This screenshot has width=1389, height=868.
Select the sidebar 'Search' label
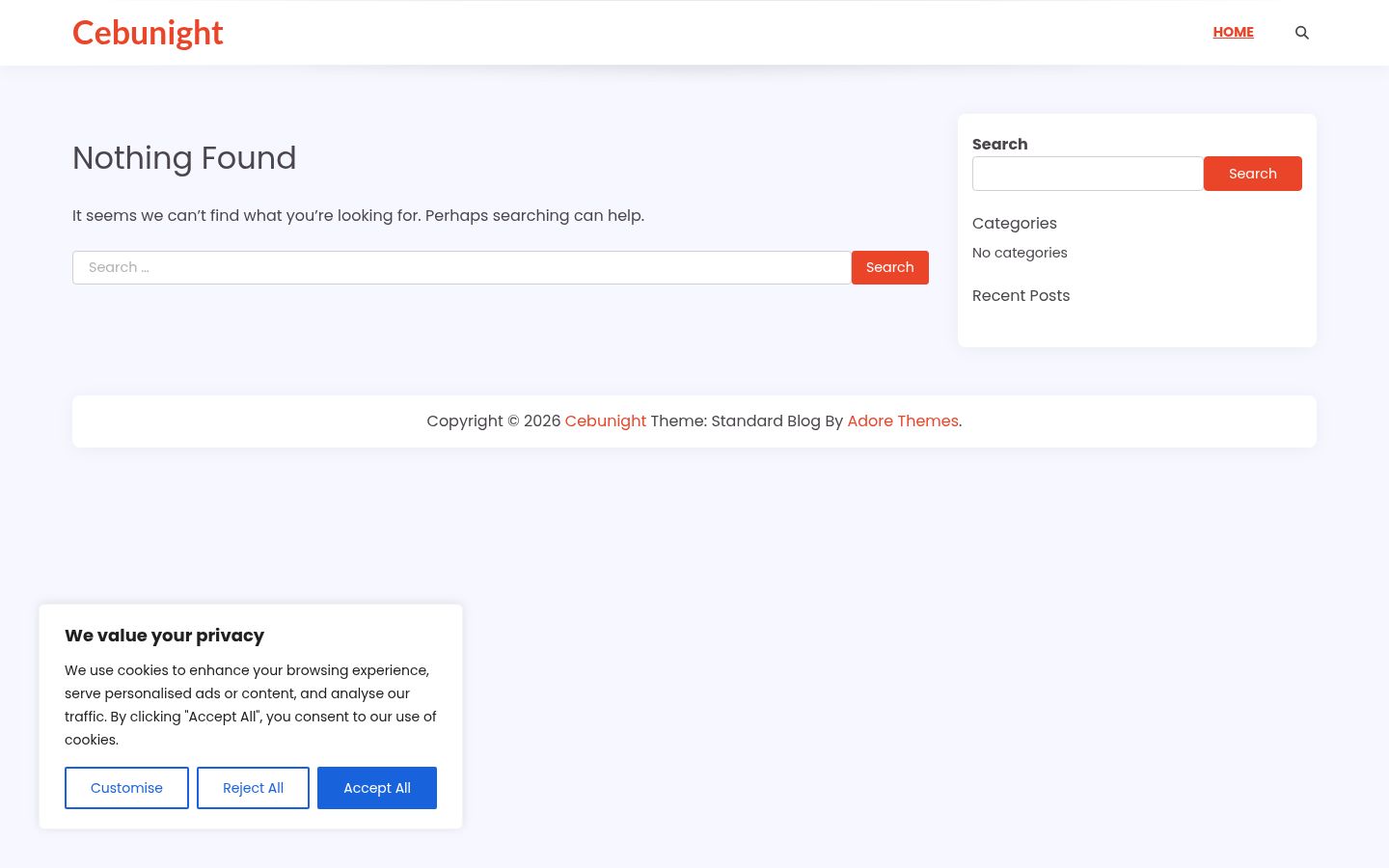tap(999, 144)
